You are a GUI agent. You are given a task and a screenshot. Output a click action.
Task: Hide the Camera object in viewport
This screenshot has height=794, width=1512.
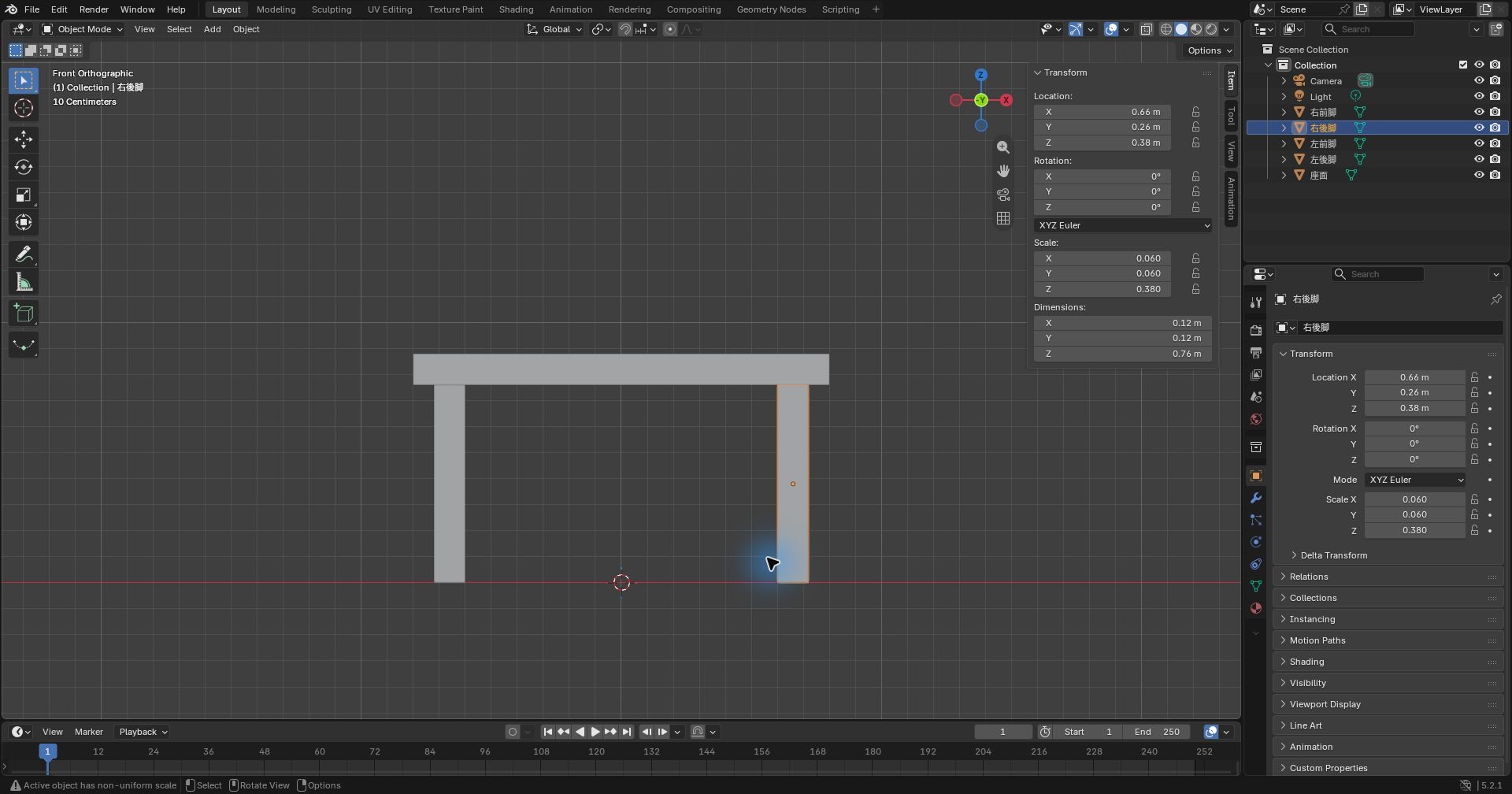tap(1479, 80)
